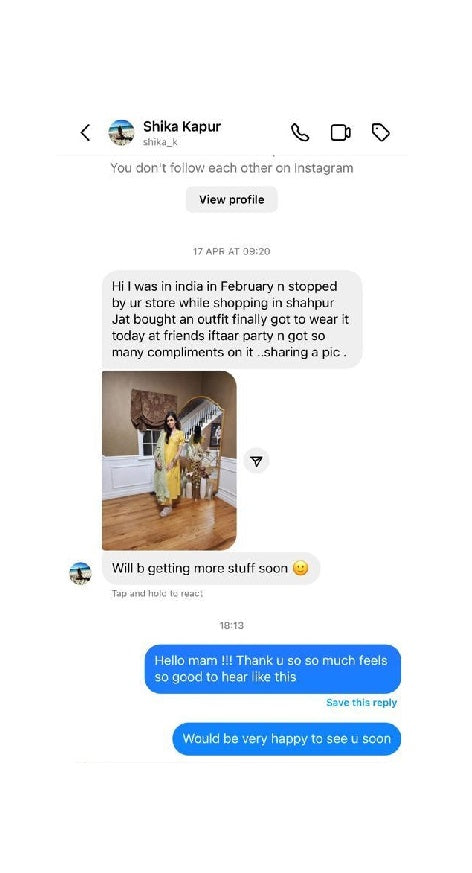Select the 'Will b getting more stuff' message
The width and height of the screenshot is (472, 873).
pyautogui.click(x=211, y=568)
